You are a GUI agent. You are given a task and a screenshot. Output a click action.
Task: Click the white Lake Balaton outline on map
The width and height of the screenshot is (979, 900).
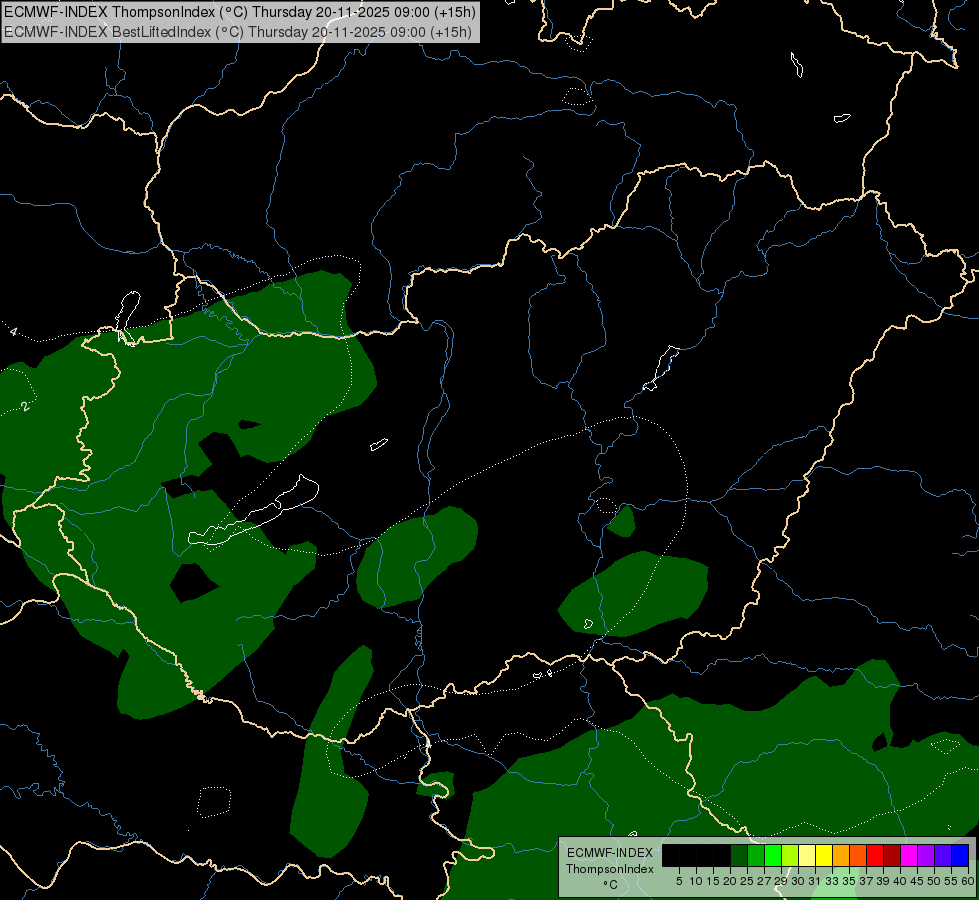tap(254, 512)
